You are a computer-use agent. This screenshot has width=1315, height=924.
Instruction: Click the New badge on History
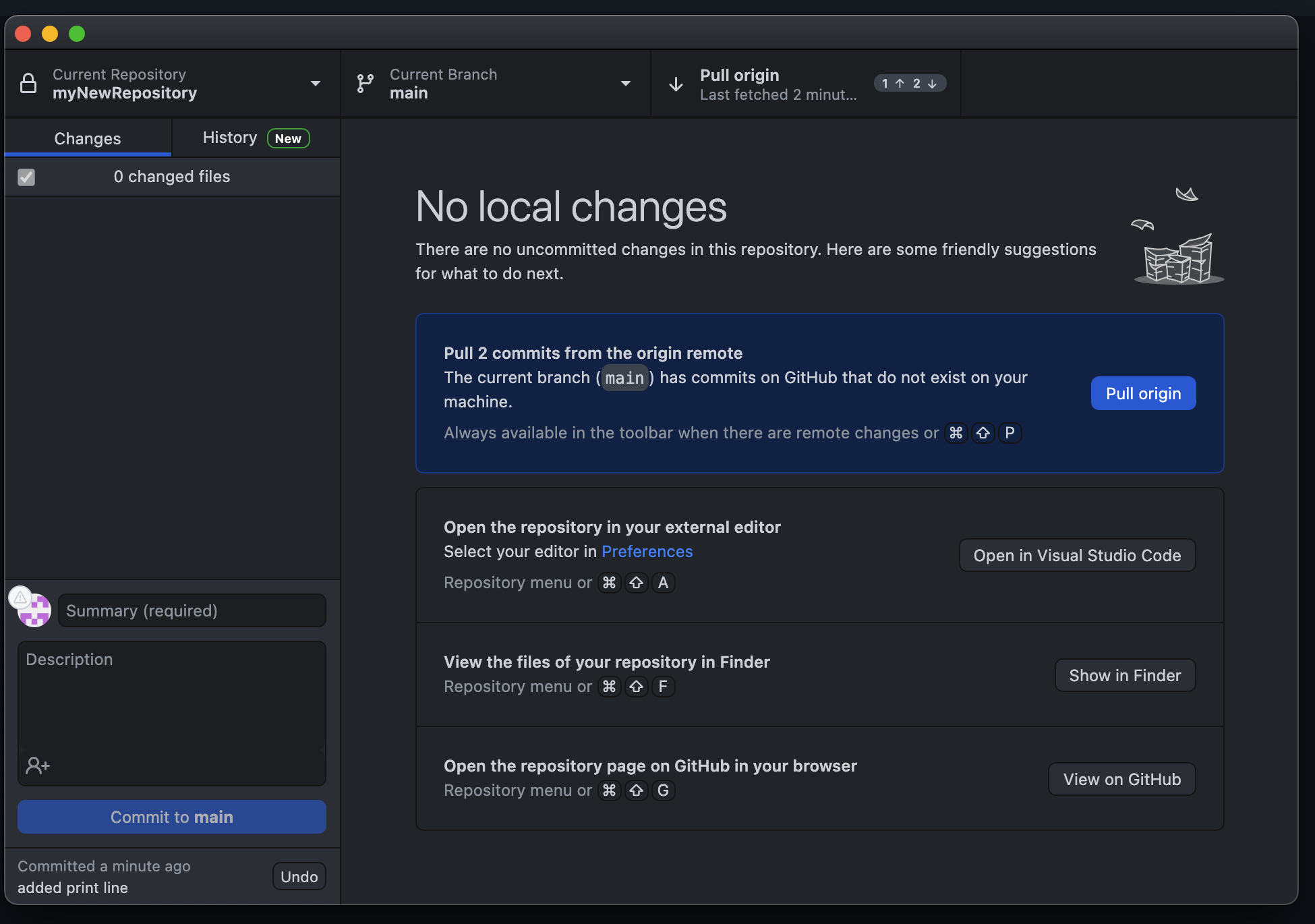point(288,138)
